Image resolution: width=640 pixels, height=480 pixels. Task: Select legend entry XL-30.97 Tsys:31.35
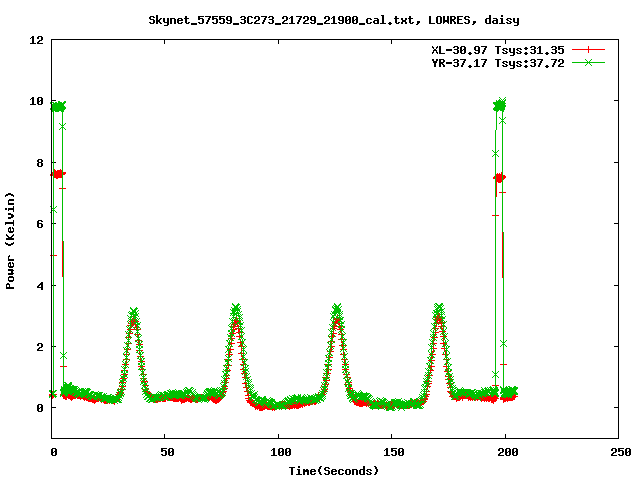pos(498,50)
